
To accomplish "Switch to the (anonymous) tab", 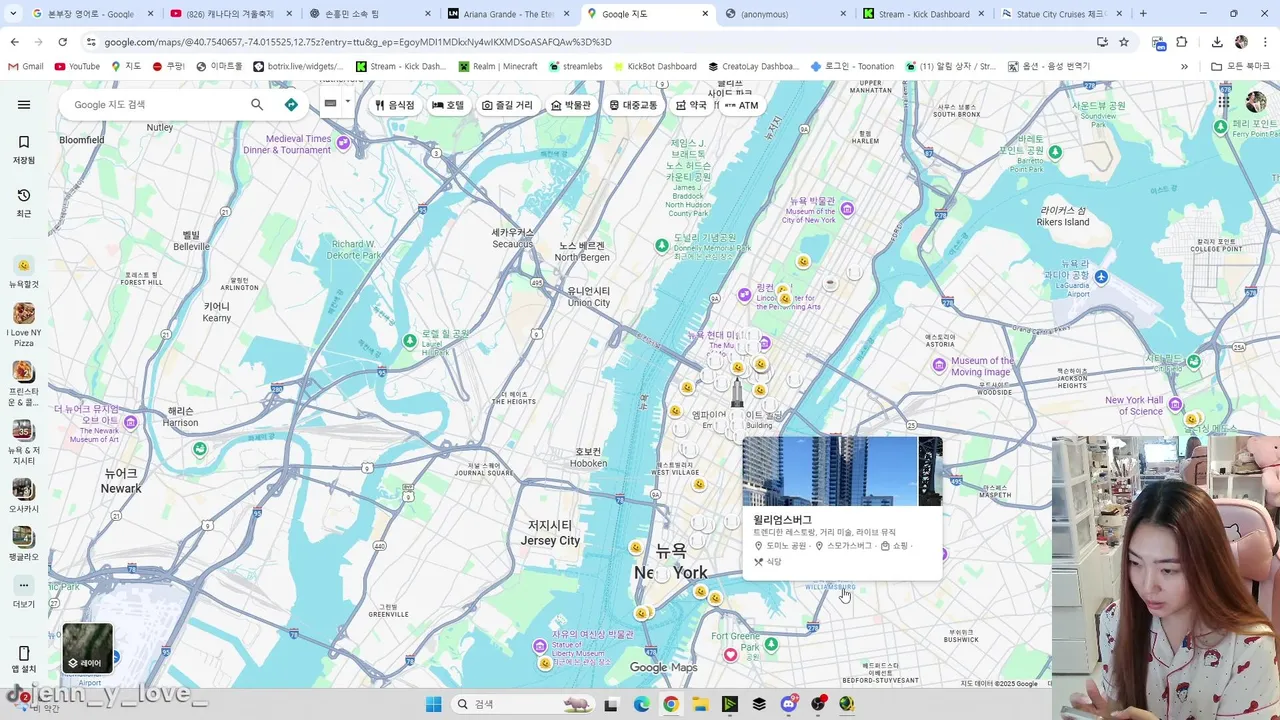I will 784,14.
